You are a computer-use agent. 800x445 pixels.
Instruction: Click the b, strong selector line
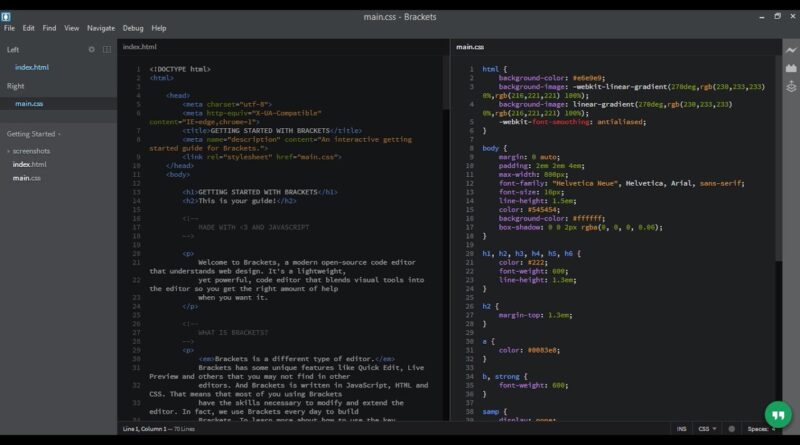click(x=505, y=377)
